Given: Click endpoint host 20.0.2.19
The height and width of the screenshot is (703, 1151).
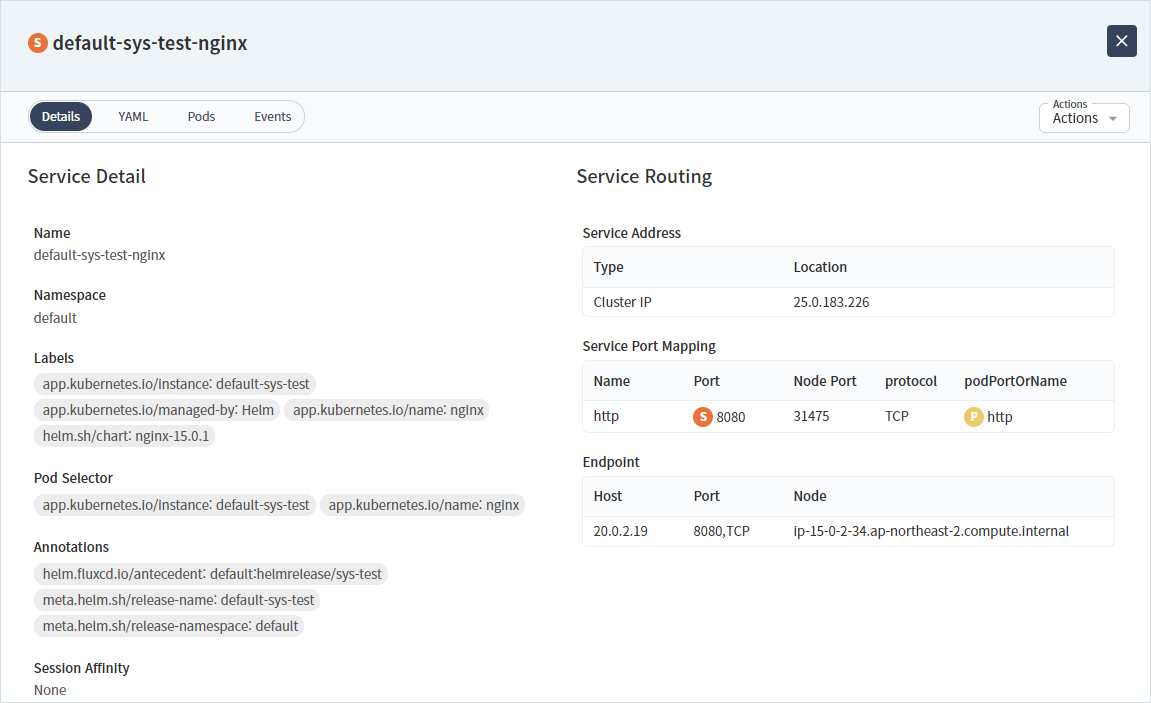Looking at the screenshot, I should click(x=620, y=531).
